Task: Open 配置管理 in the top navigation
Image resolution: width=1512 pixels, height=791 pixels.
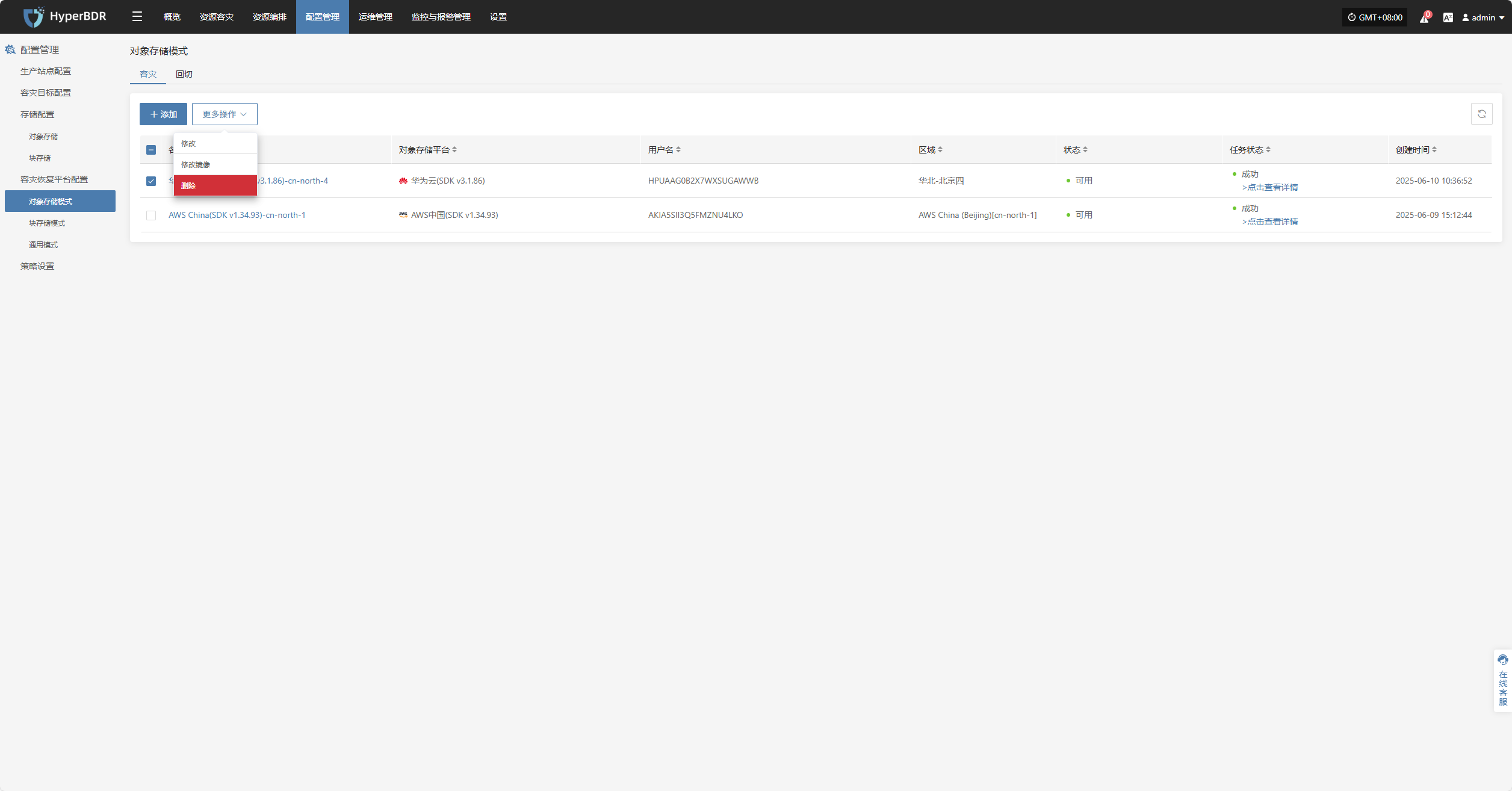Action: (x=323, y=17)
